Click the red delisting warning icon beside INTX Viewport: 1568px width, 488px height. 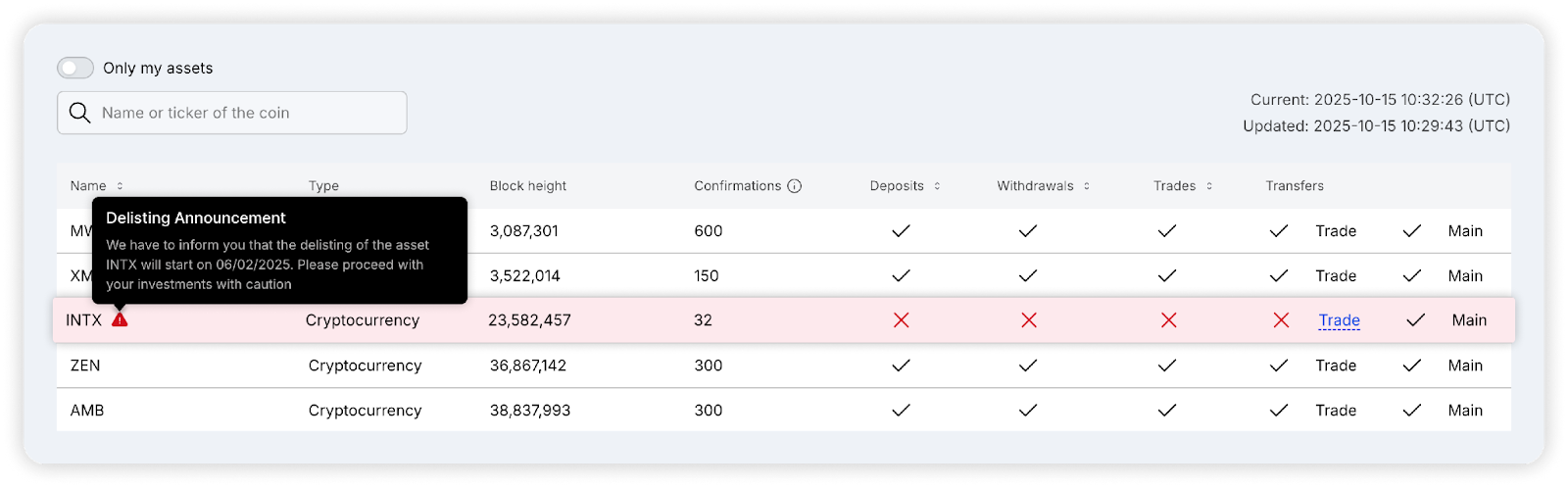click(120, 319)
